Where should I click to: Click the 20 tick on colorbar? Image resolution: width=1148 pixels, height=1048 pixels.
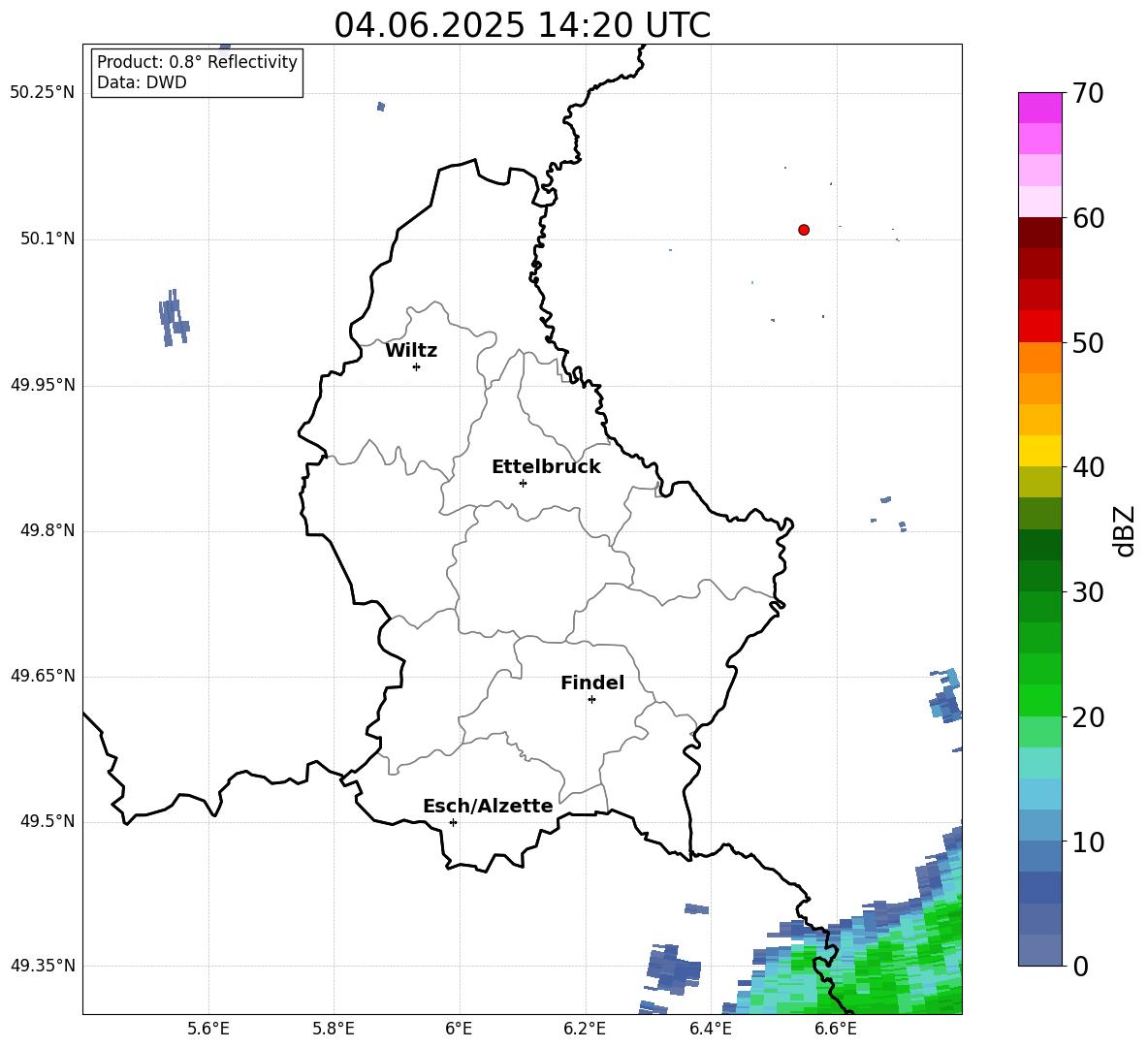(x=1088, y=717)
